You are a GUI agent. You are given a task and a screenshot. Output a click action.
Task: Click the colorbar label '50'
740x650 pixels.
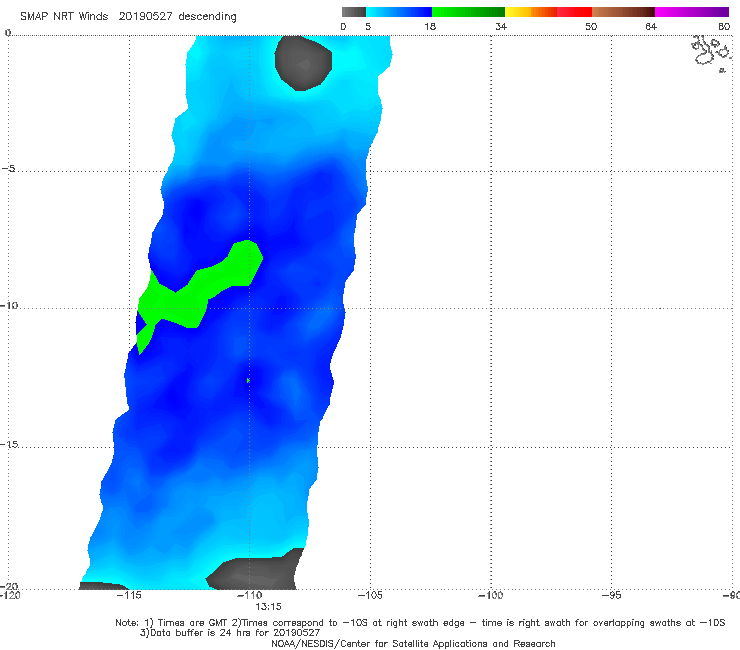[x=591, y=26]
